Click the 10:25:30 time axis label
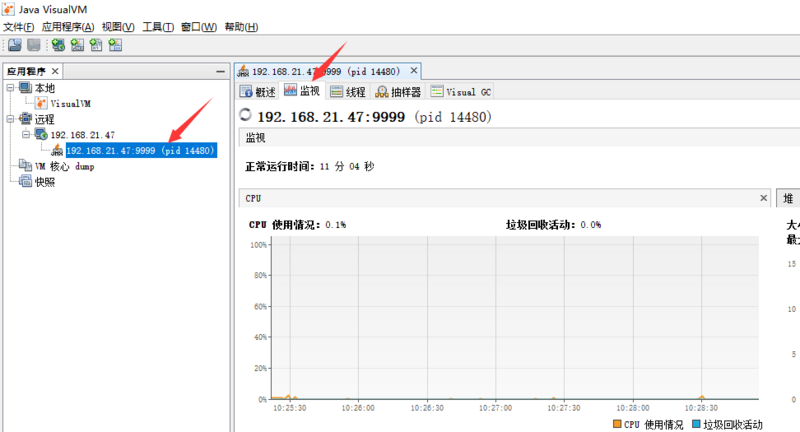The image size is (800, 432). pos(290,408)
